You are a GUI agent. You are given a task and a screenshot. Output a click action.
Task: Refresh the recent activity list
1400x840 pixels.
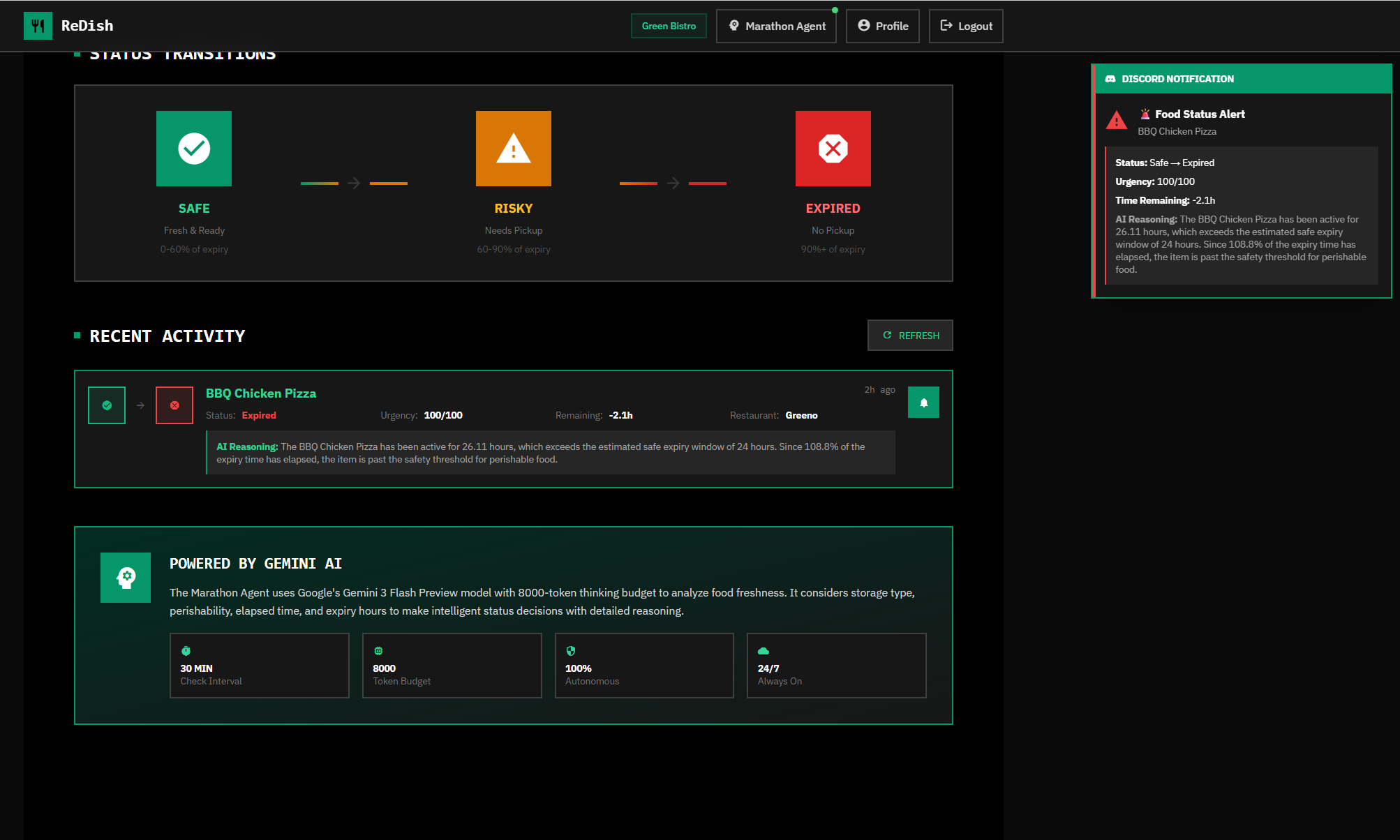click(910, 336)
